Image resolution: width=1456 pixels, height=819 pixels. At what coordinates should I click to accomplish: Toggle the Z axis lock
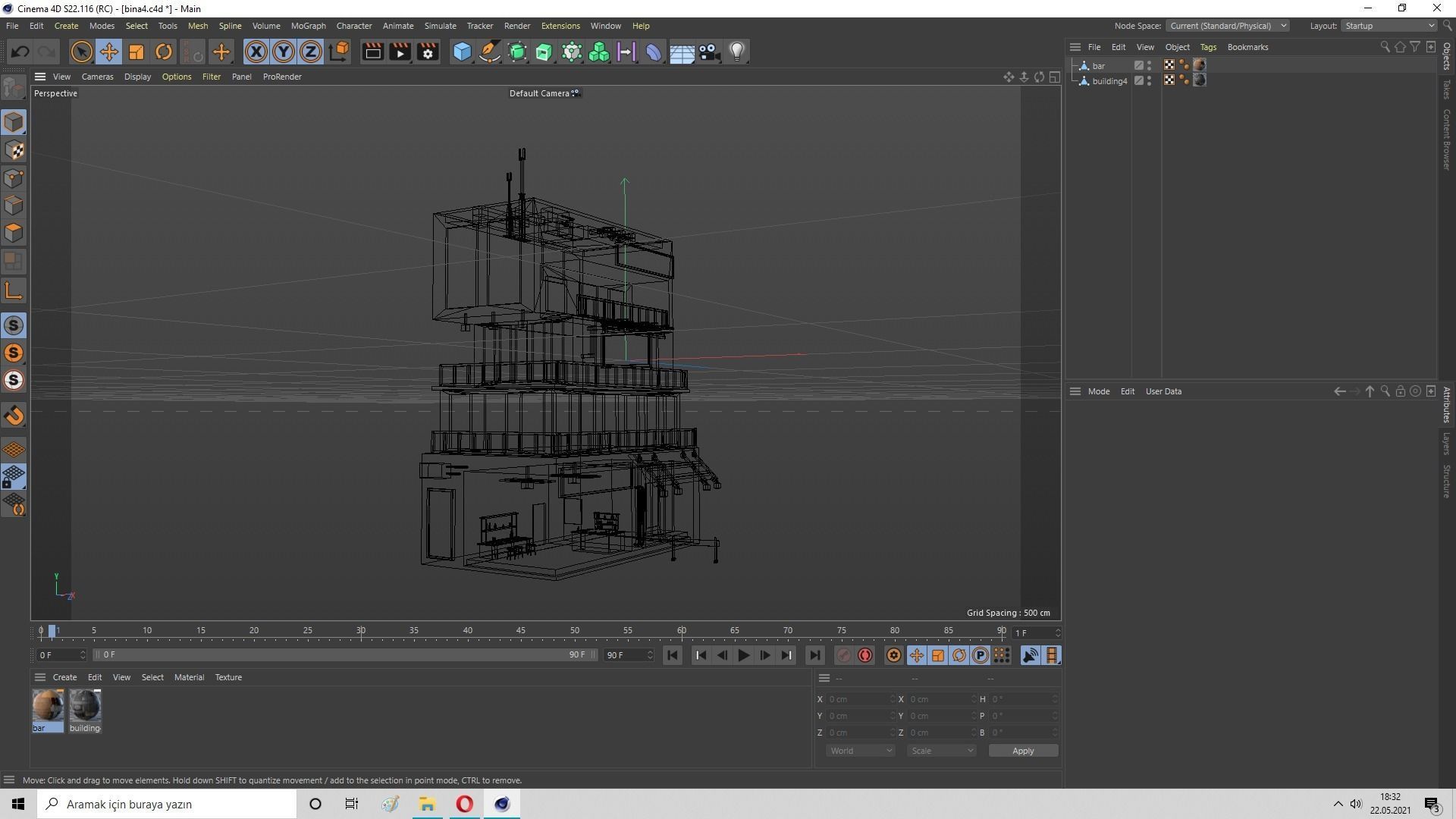(x=311, y=52)
